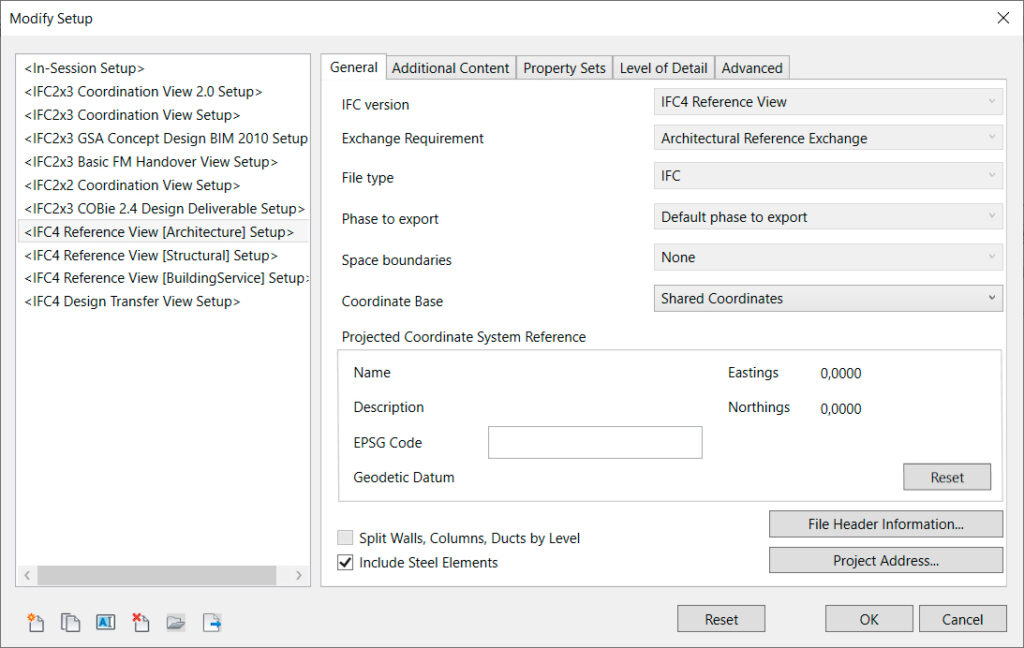Click the scroll right arrow in setup list

298,575
